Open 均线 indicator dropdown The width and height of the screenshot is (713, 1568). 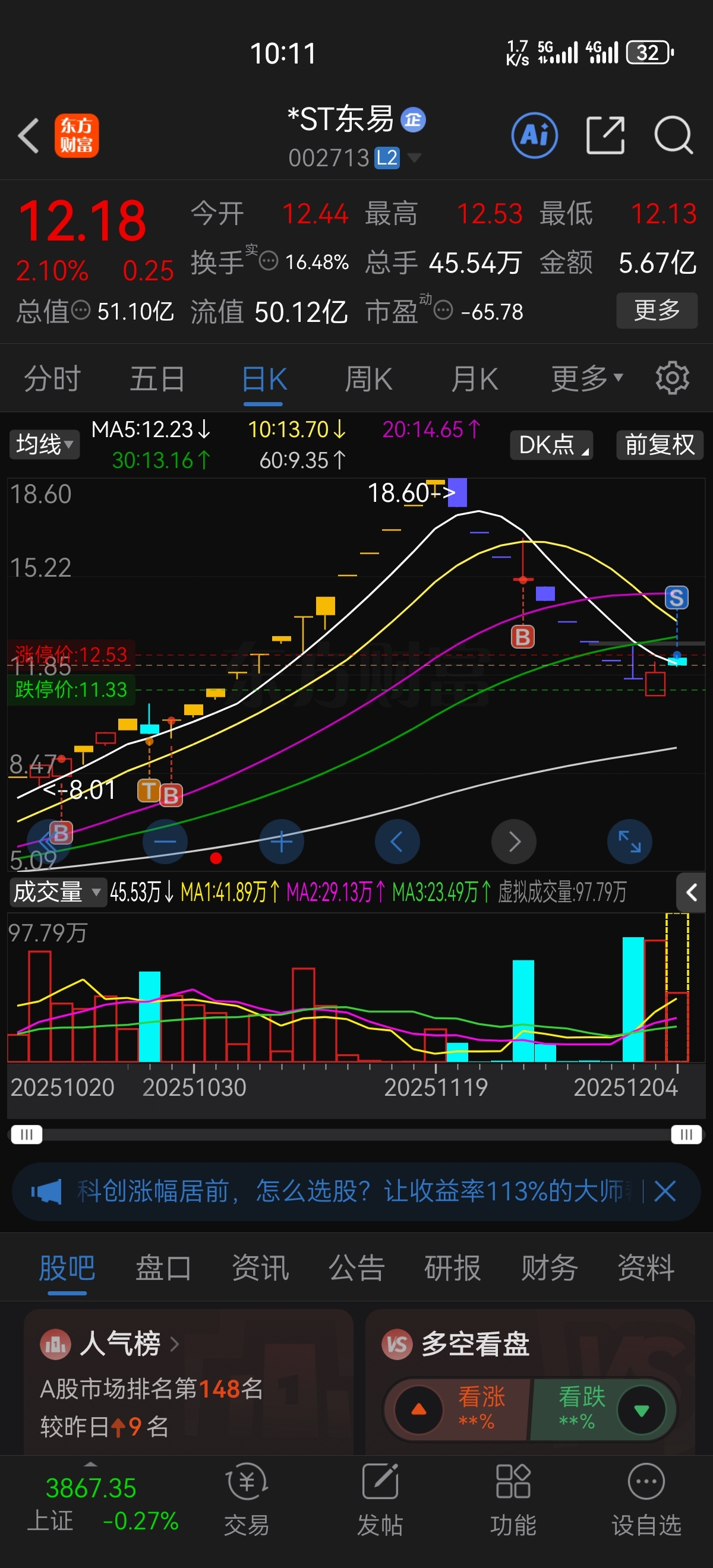coord(44,444)
